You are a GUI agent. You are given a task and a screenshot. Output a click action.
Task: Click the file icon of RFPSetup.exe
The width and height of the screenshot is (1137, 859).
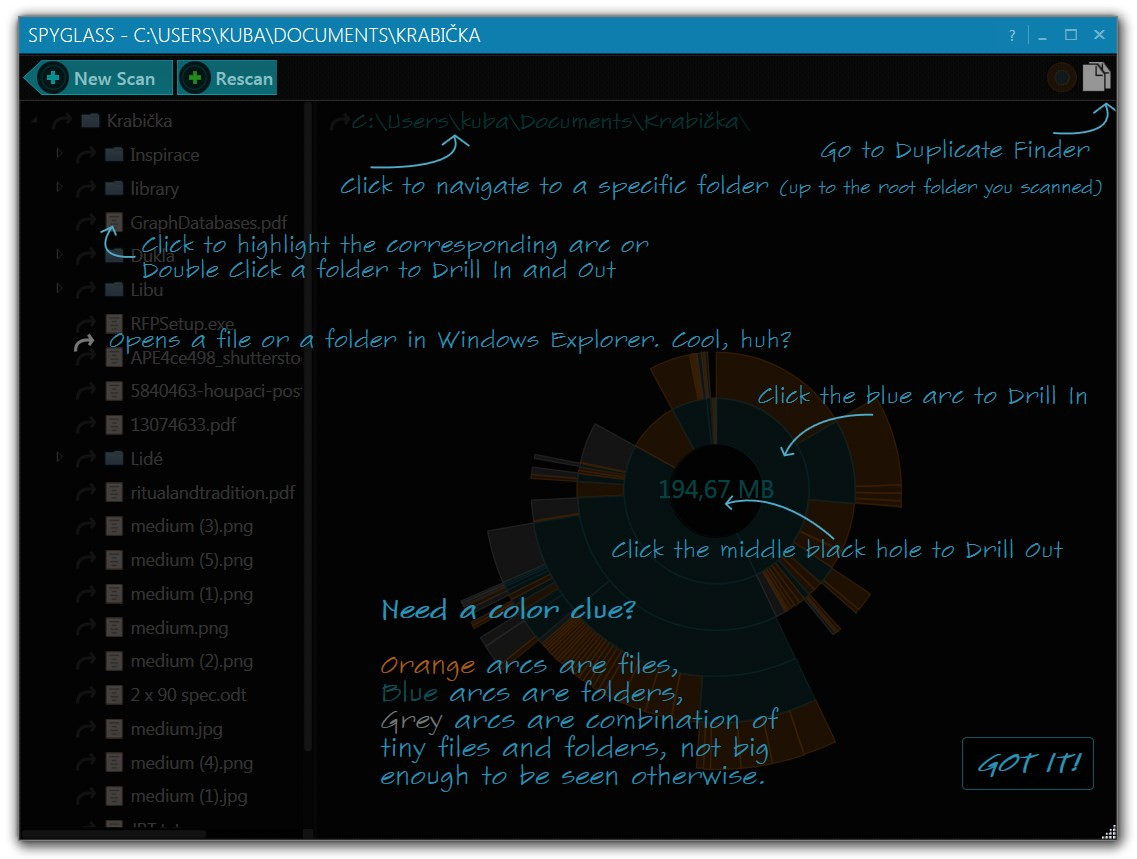[114, 323]
